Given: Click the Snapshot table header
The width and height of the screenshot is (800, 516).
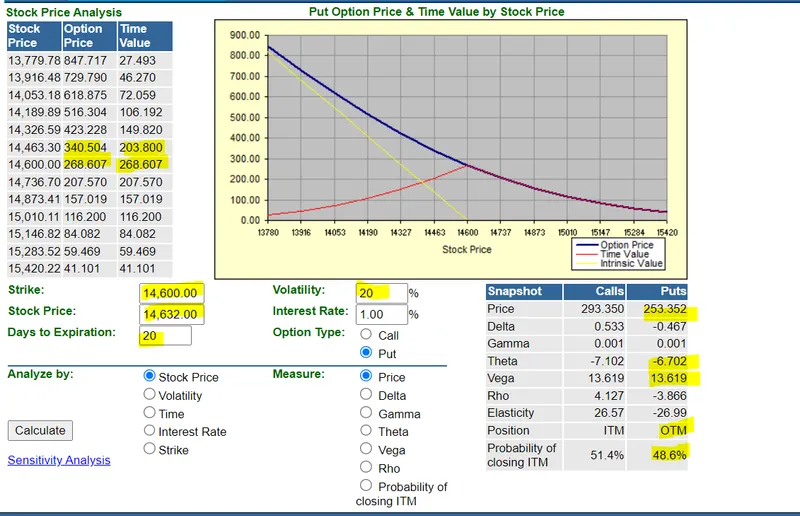Looking at the screenshot, I should [x=524, y=291].
